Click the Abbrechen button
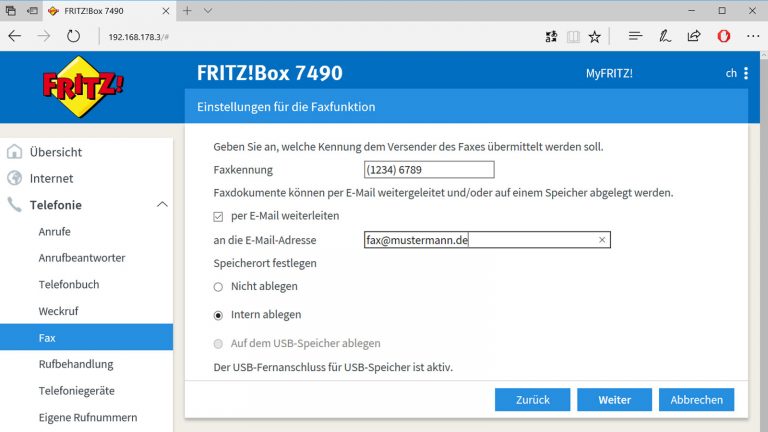This screenshot has height=432, width=768. point(696,399)
